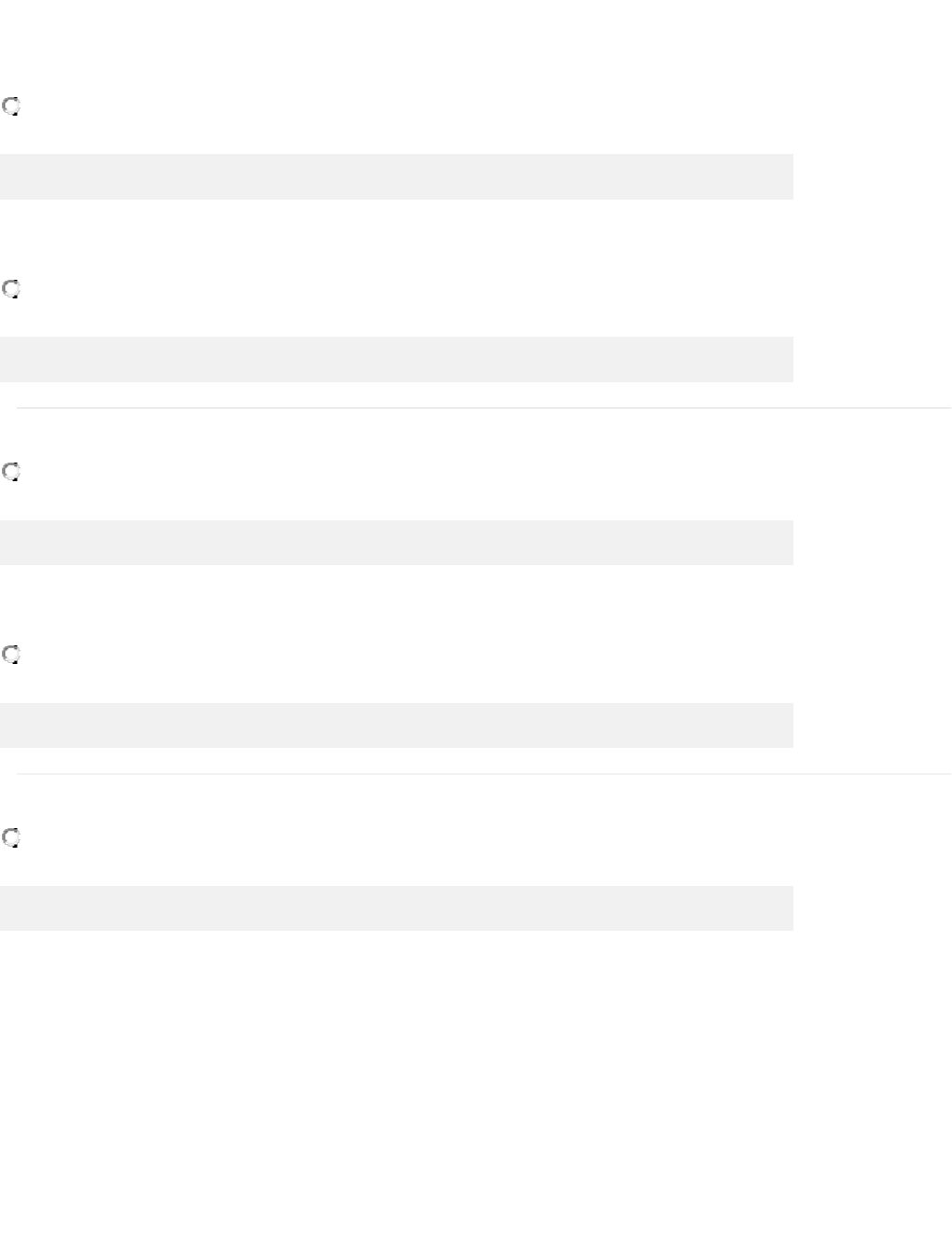952x1258 pixels.
Task: Click the third gray input field
Action: click(x=396, y=542)
